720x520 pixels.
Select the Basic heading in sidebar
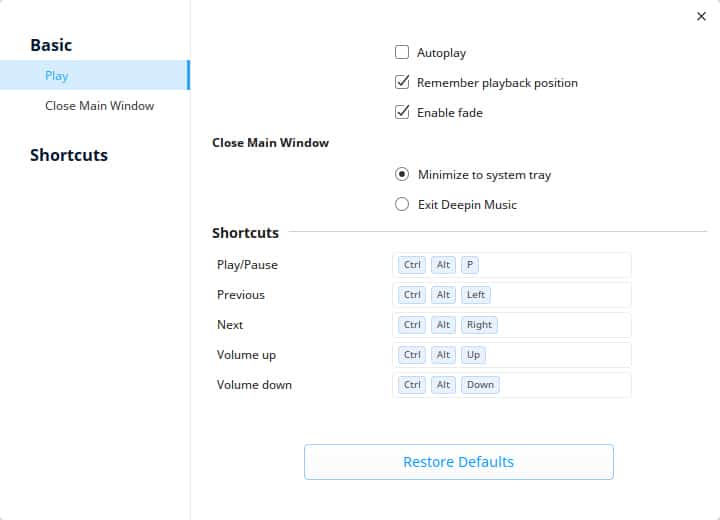pyautogui.click(x=51, y=45)
